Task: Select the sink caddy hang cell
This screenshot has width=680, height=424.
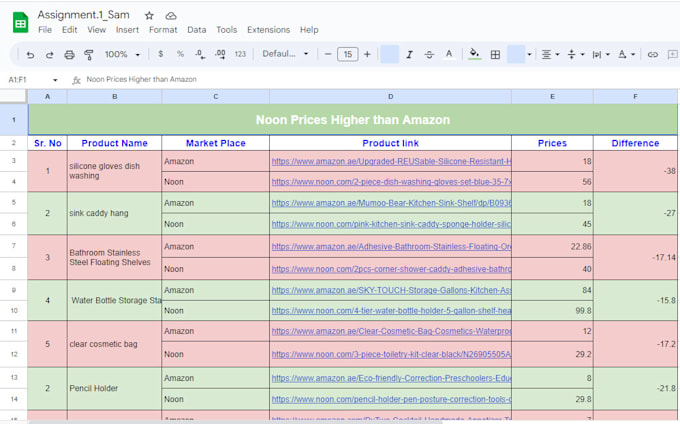Action: [114, 213]
